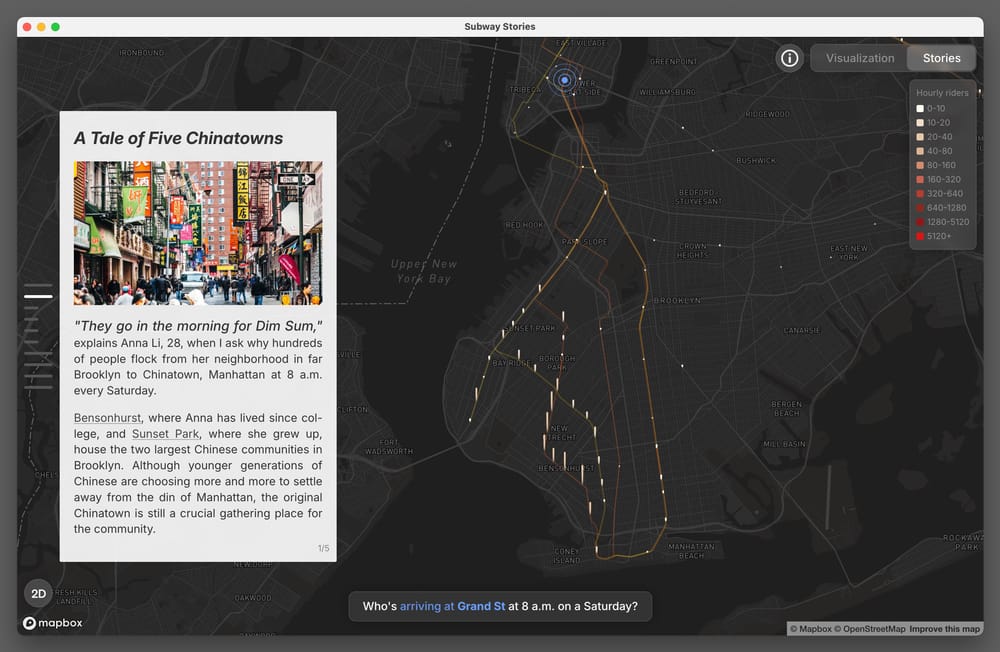
Task: Click the 0-10 hourly riders swatch
Action: (920, 108)
